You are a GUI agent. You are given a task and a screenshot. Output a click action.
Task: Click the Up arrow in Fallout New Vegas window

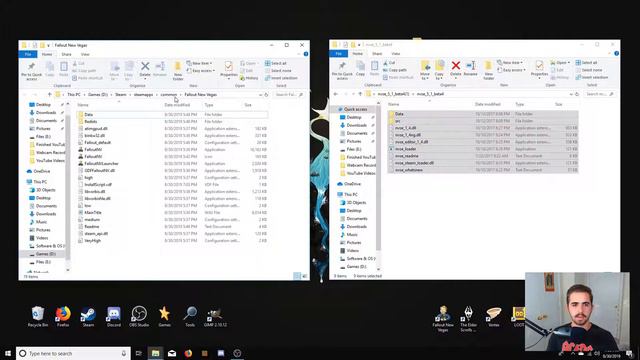pyautogui.click(x=50, y=94)
